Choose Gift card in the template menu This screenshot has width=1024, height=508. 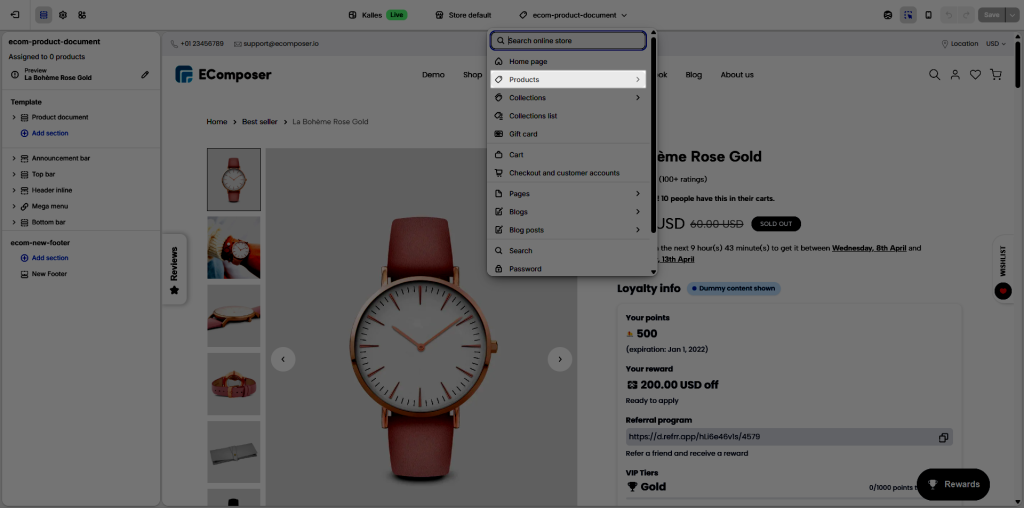click(523, 134)
